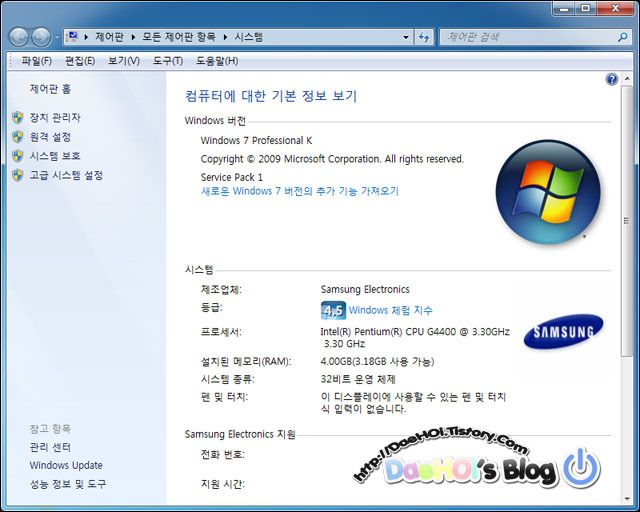
Task: Open recent pages dropdown next to Forward arrow
Action: pos(57,38)
